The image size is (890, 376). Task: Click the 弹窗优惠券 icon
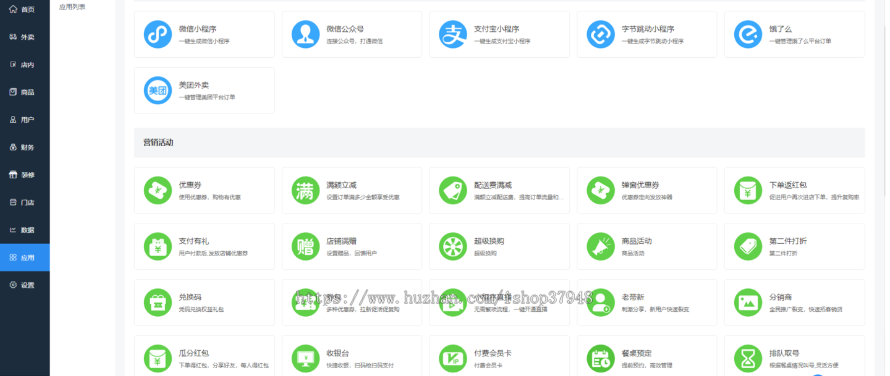601,190
